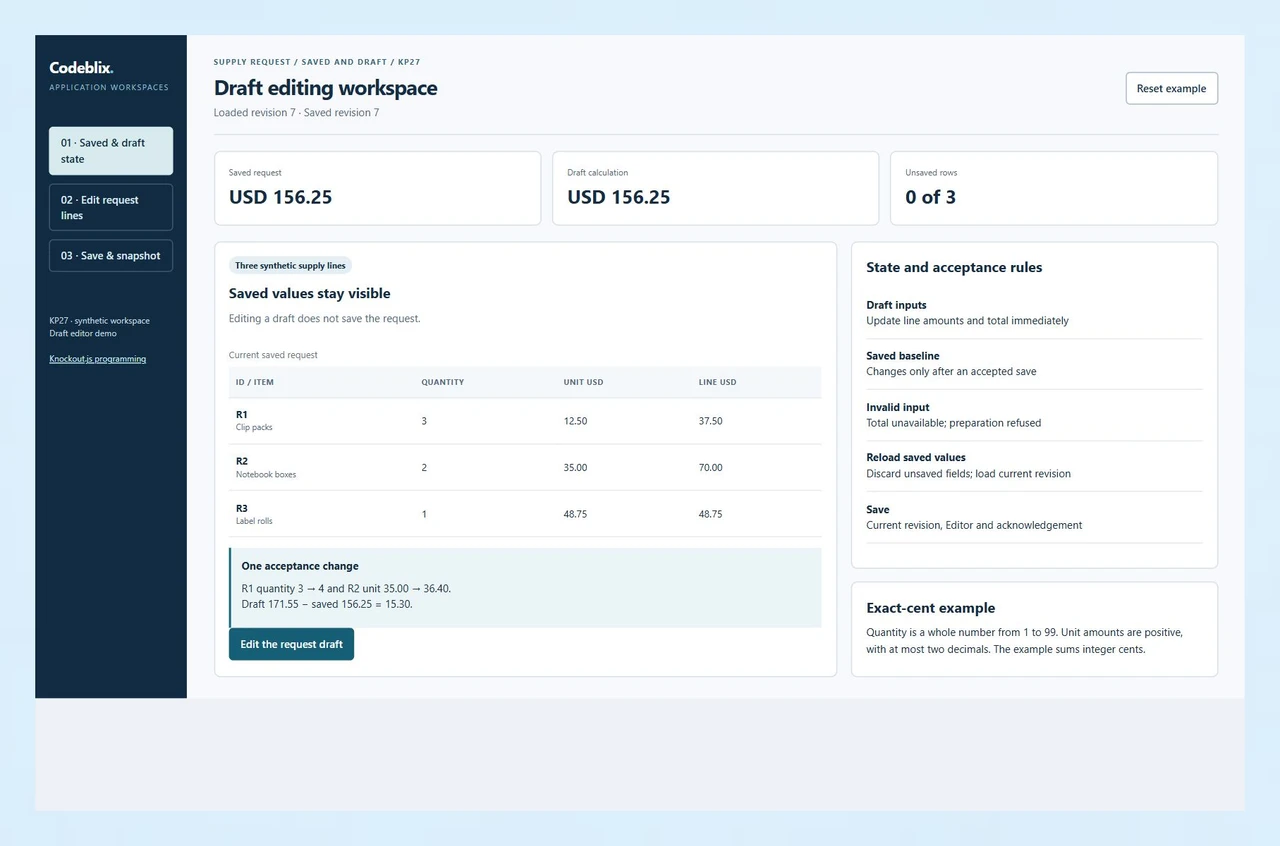This screenshot has height=846, width=1280.
Task: Click the One acceptance change heading
Action: pos(300,566)
